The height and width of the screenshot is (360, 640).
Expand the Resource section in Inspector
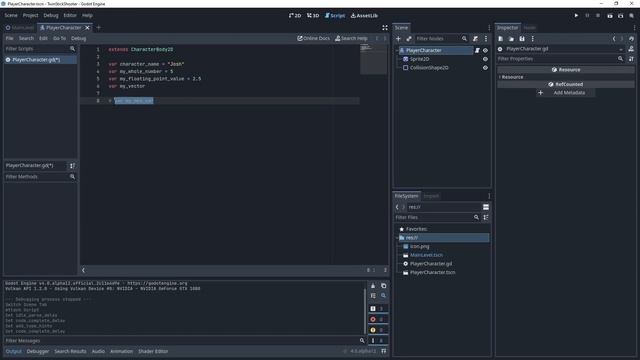511,77
